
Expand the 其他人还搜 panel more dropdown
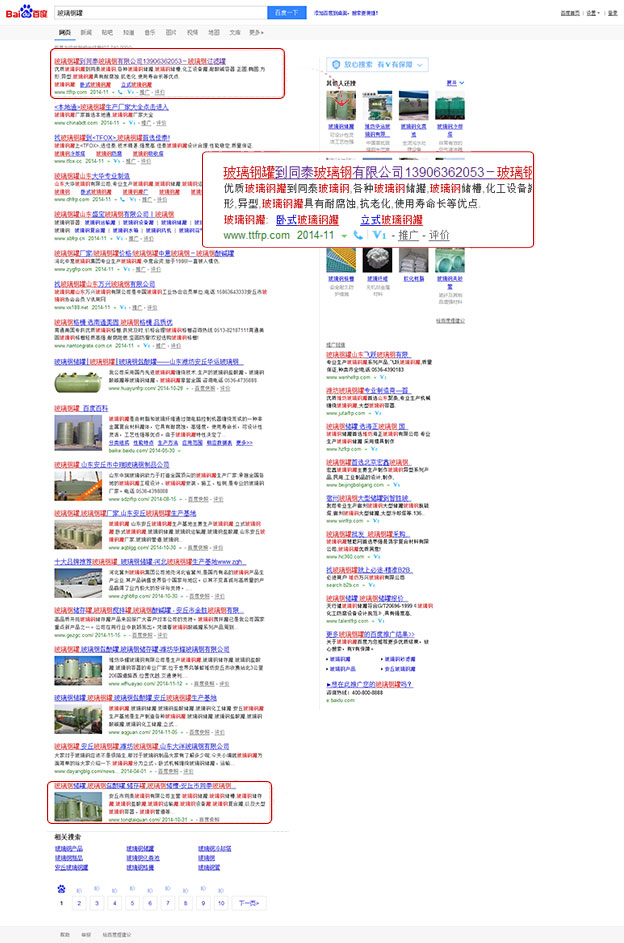(x=455, y=83)
